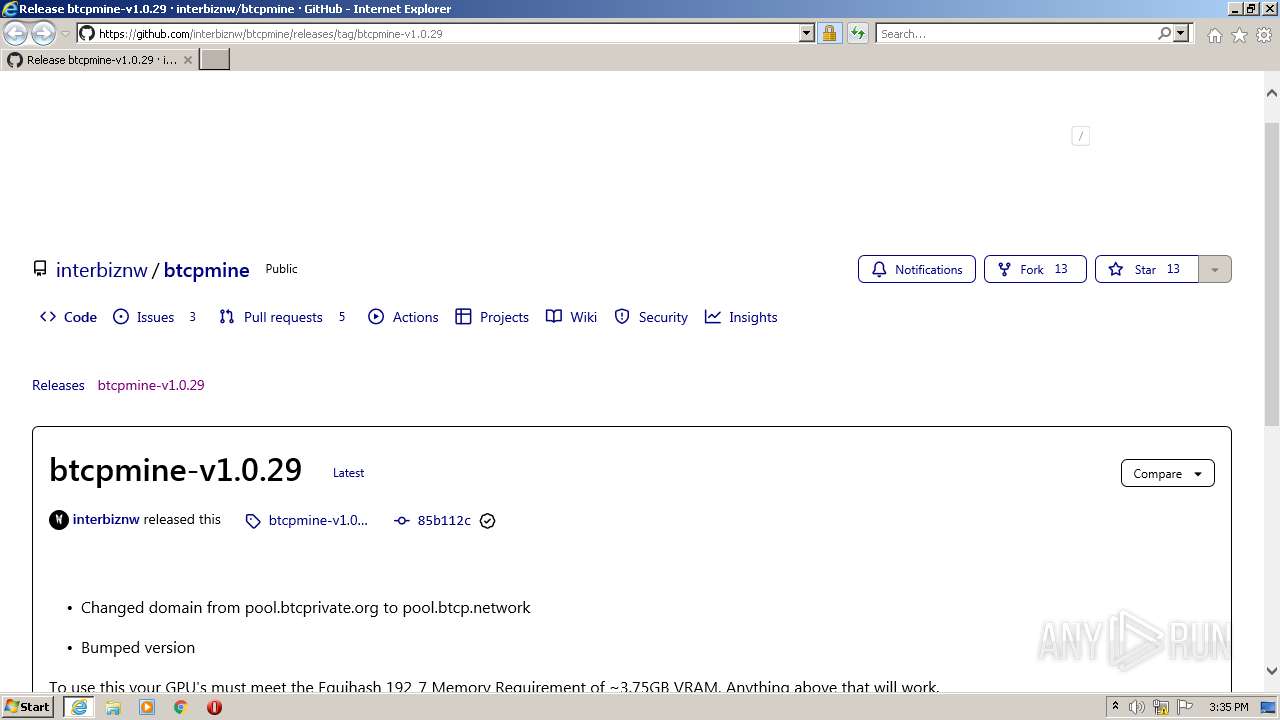Open the browser Home icon
The width and height of the screenshot is (1280, 720).
(1214, 35)
